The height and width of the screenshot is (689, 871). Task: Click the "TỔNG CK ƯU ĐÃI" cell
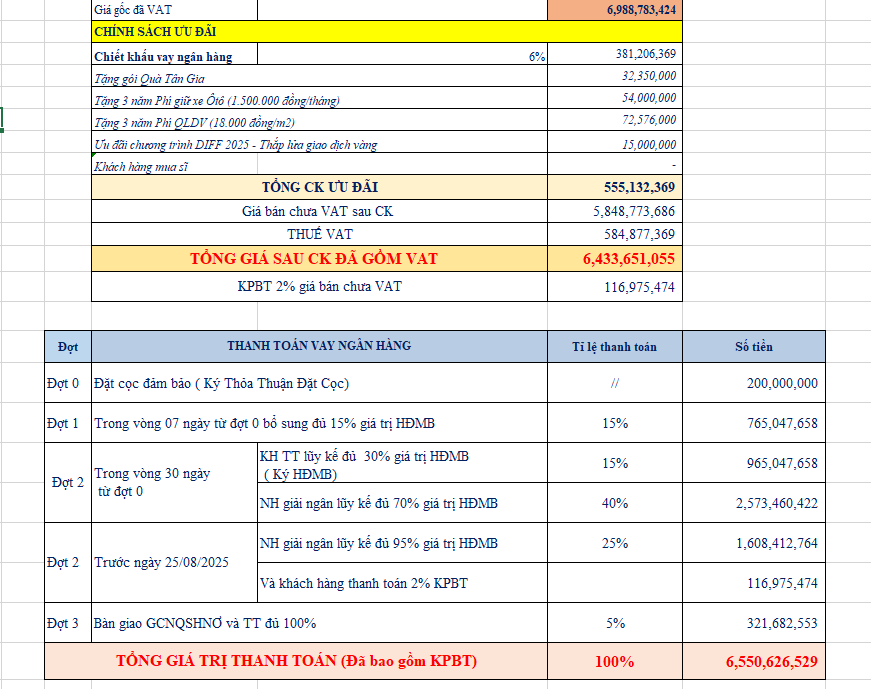coord(319,188)
